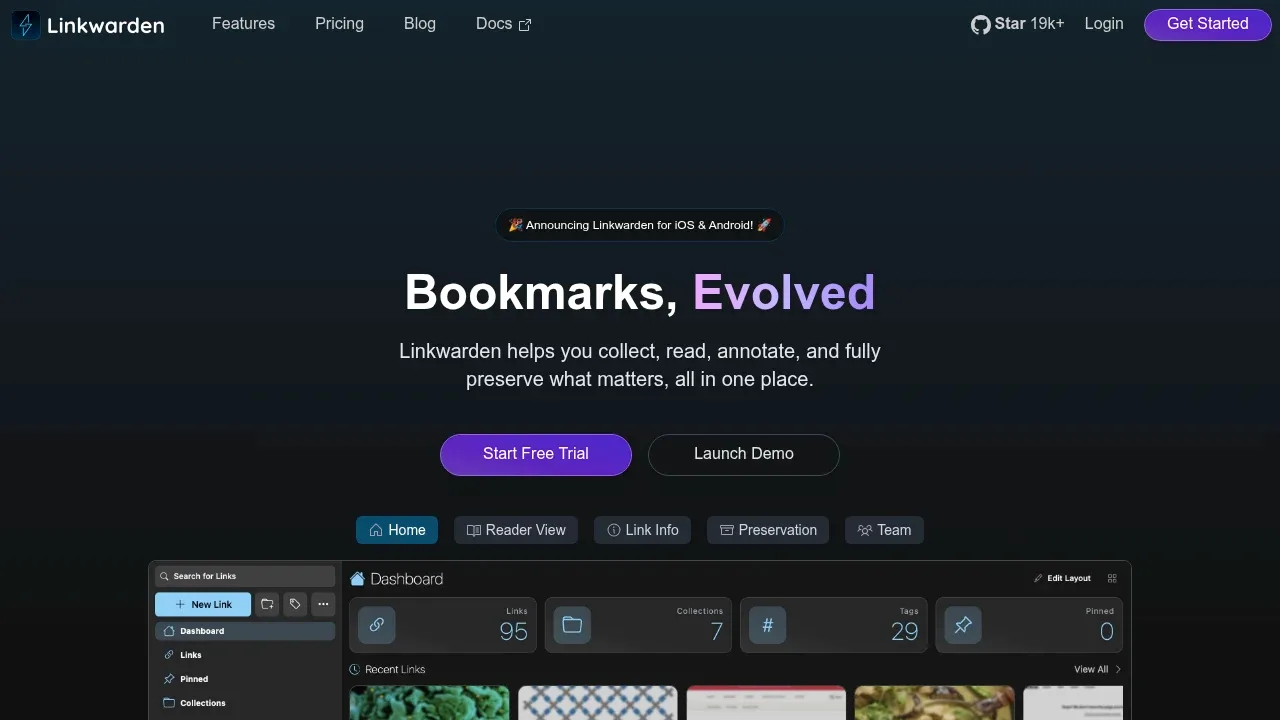Image resolution: width=1280 pixels, height=720 pixels.
Task: Click the Dashboard home icon in sidebar
Action: pyautogui.click(x=169, y=631)
